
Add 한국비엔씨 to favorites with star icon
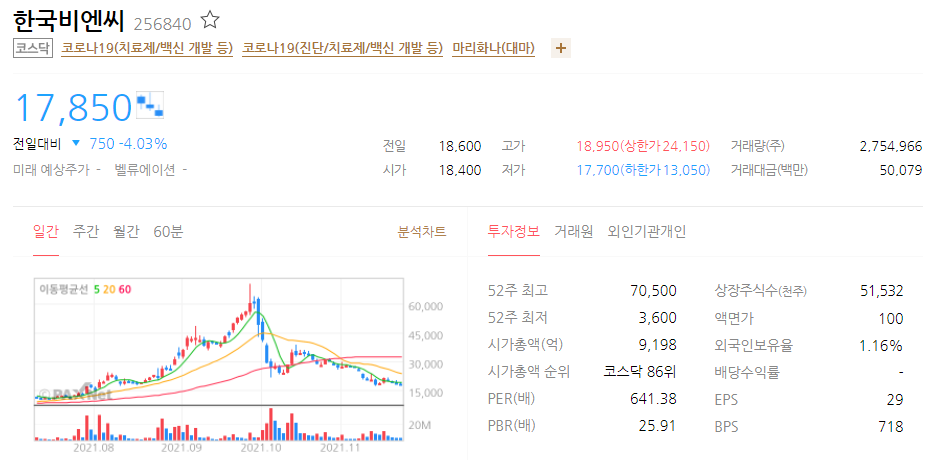[x=210, y=20]
